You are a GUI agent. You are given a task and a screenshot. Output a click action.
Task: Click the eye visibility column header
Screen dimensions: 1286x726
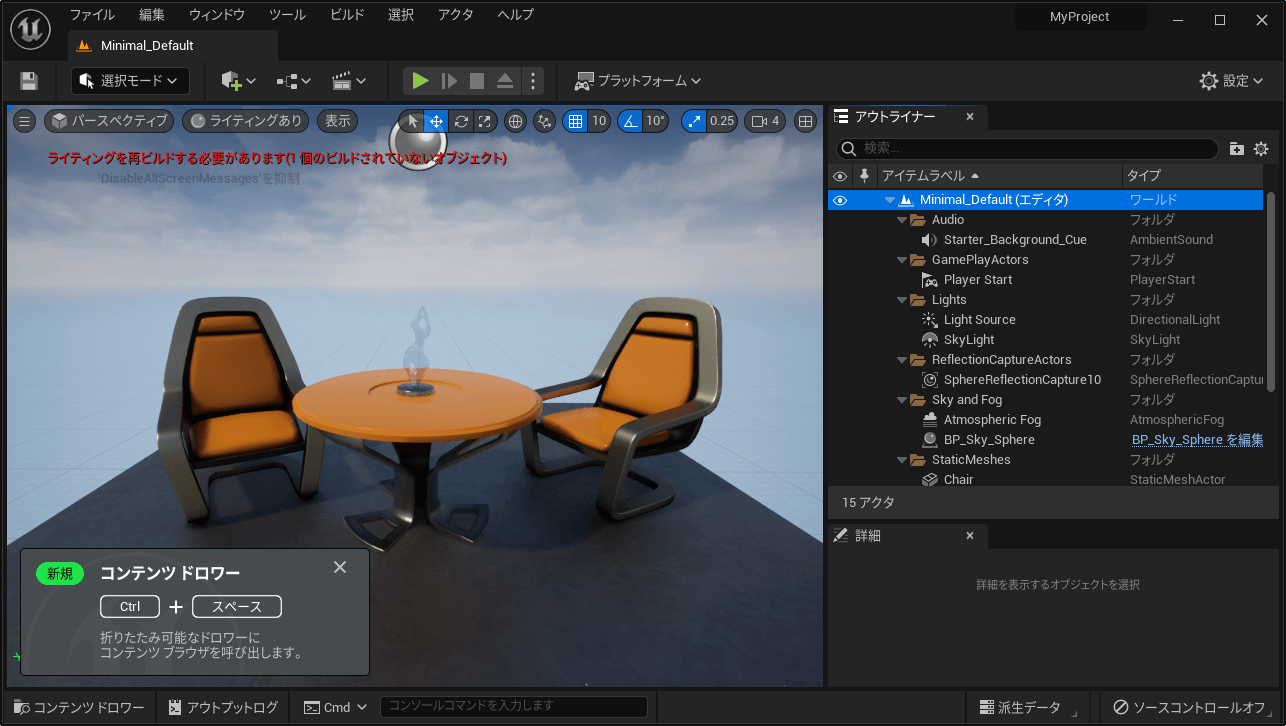pyautogui.click(x=840, y=176)
